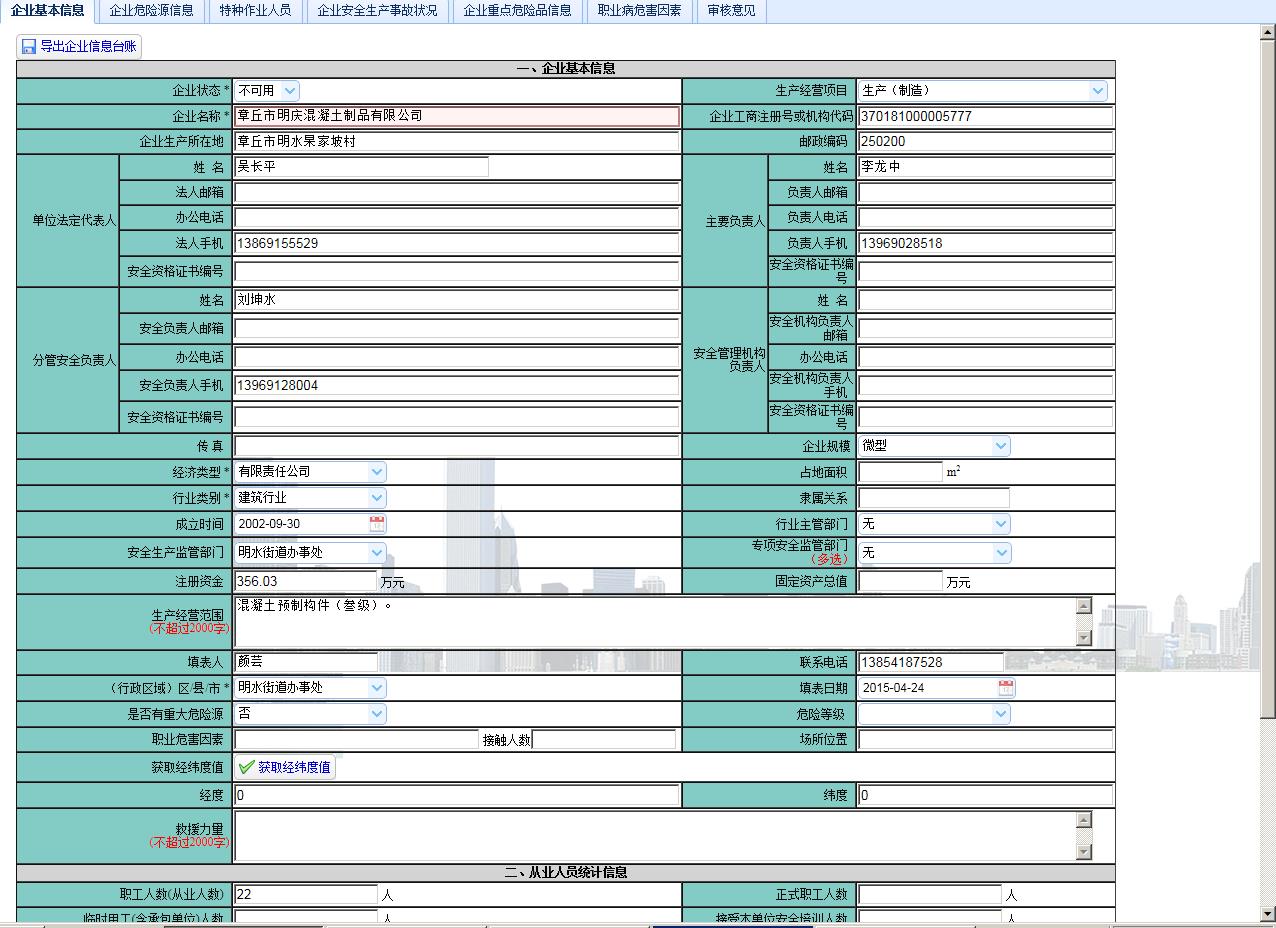Click the 负责人电话 input field
The height and width of the screenshot is (928, 1276).
(x=985, y=217)
